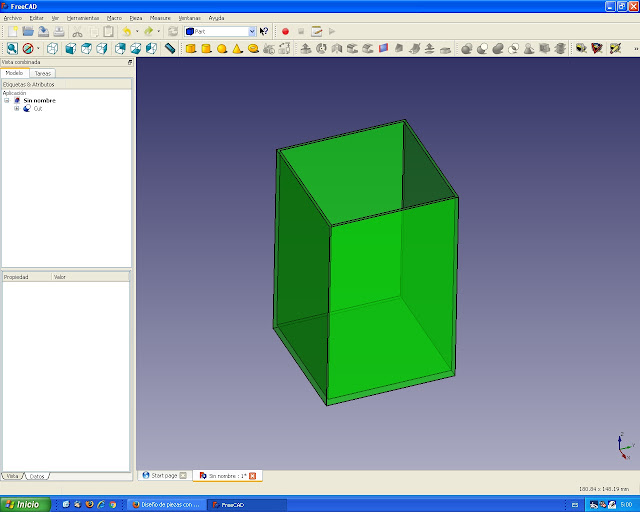The height and width of the screenshot is (512, 640).
Task: Save the document with the Save icon
Action: tap(43, 31)
